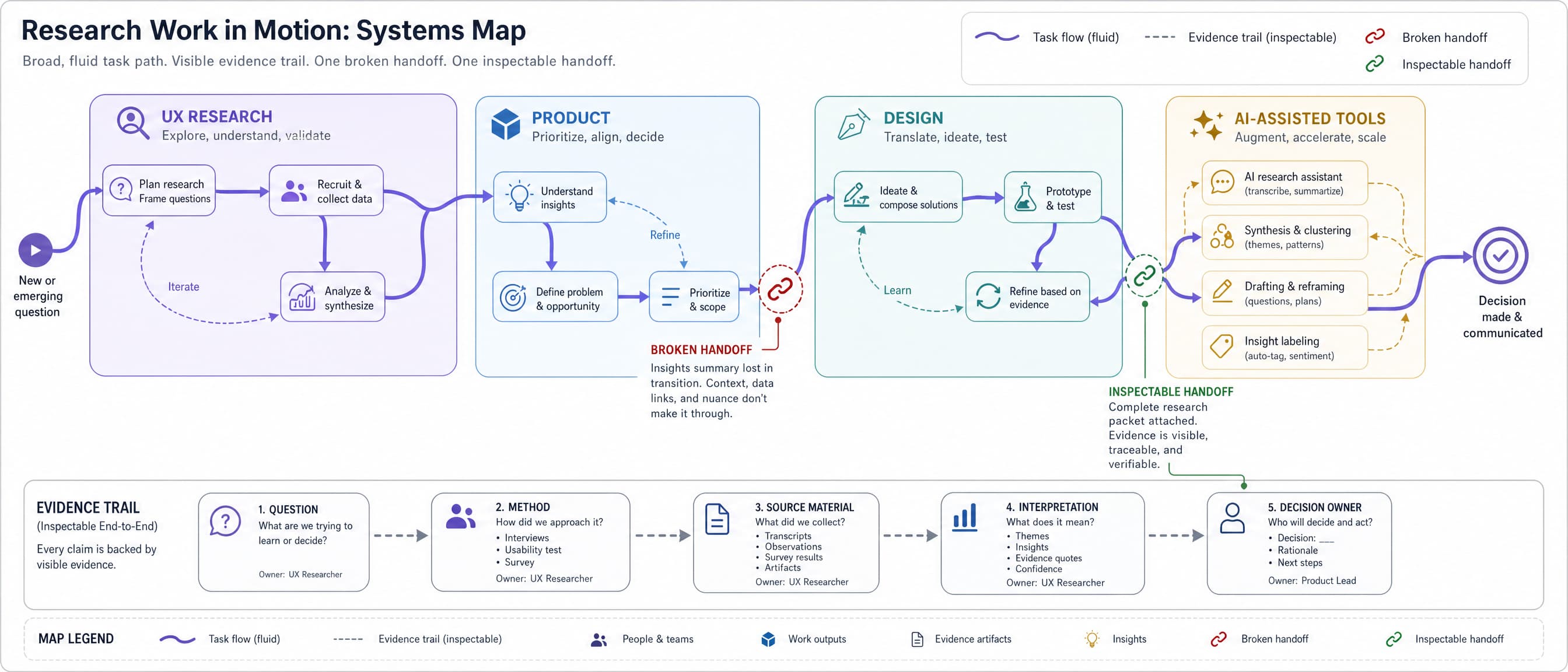The width and height of the screenshot is (1568, 672).
Task: Click the green inspectable handoff link icon
Action: pyautogui.click(x=1144, y=275)
